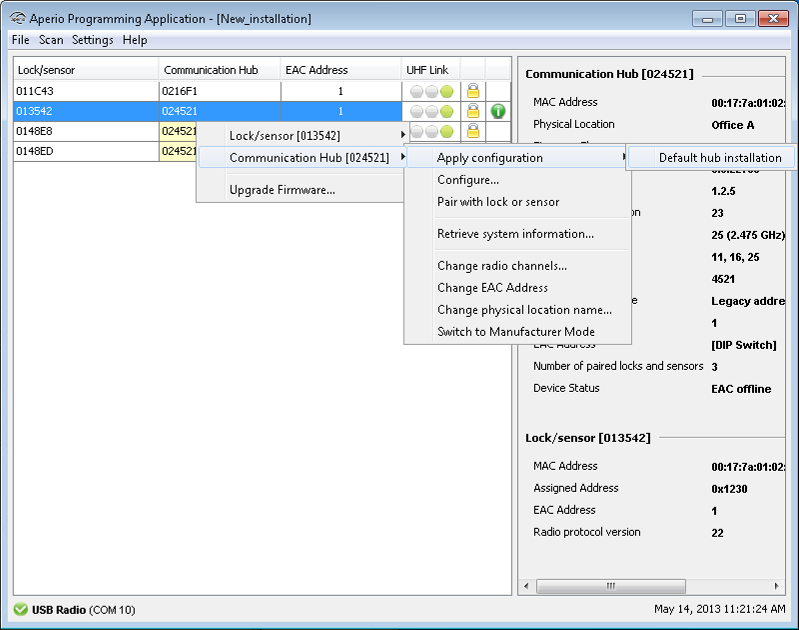The height and width of the screenshot is (630, 799).
Task: Select Pair with lock or sensor
Action: (517, 201)
